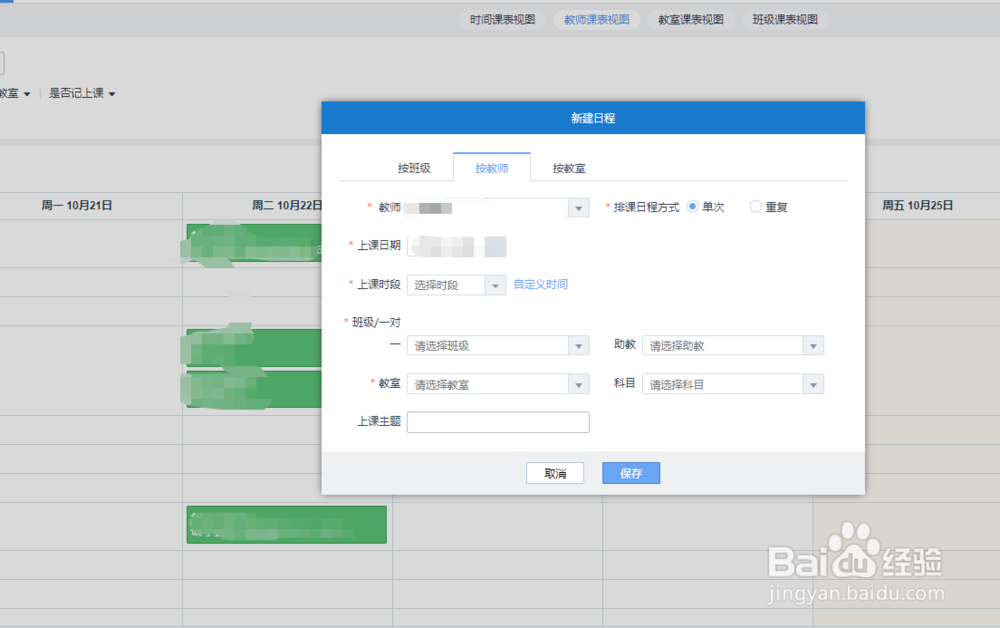Expand the 请选择班级 dropdown
Viewport: 1000px width, 628px height.
coord(578,345)
